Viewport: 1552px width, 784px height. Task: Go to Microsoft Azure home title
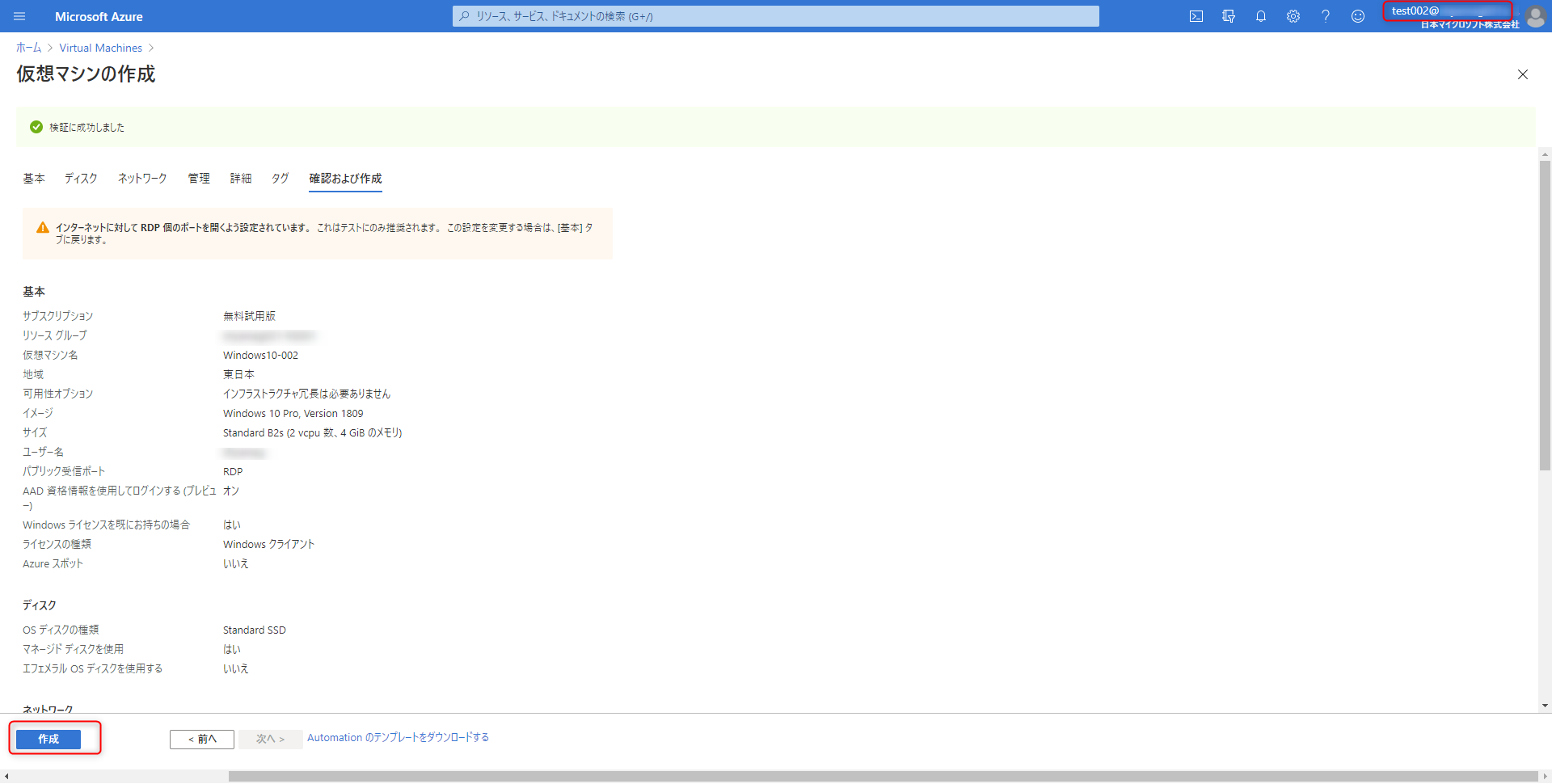click(99, 16)
